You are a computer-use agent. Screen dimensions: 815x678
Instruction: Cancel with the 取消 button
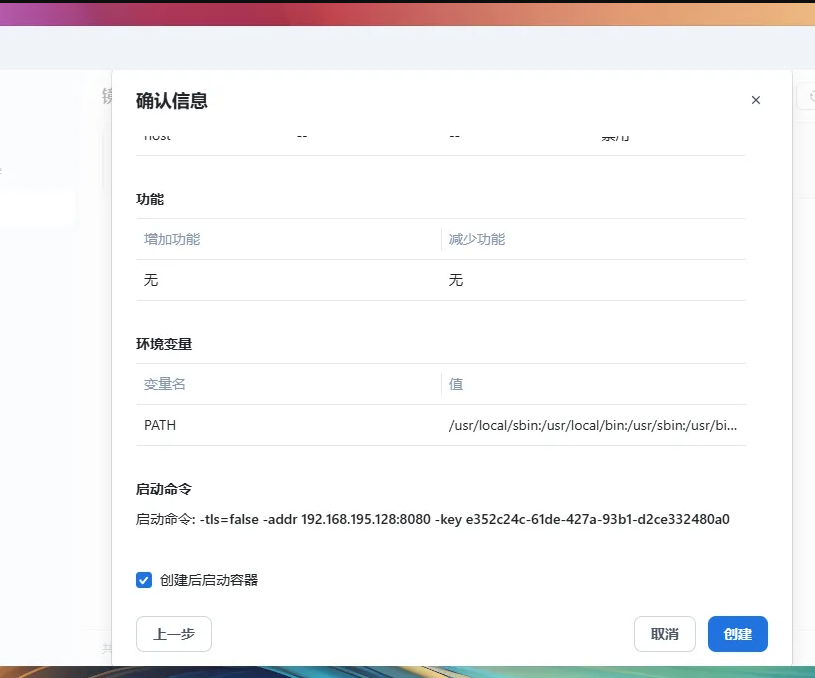click(665, 634)
